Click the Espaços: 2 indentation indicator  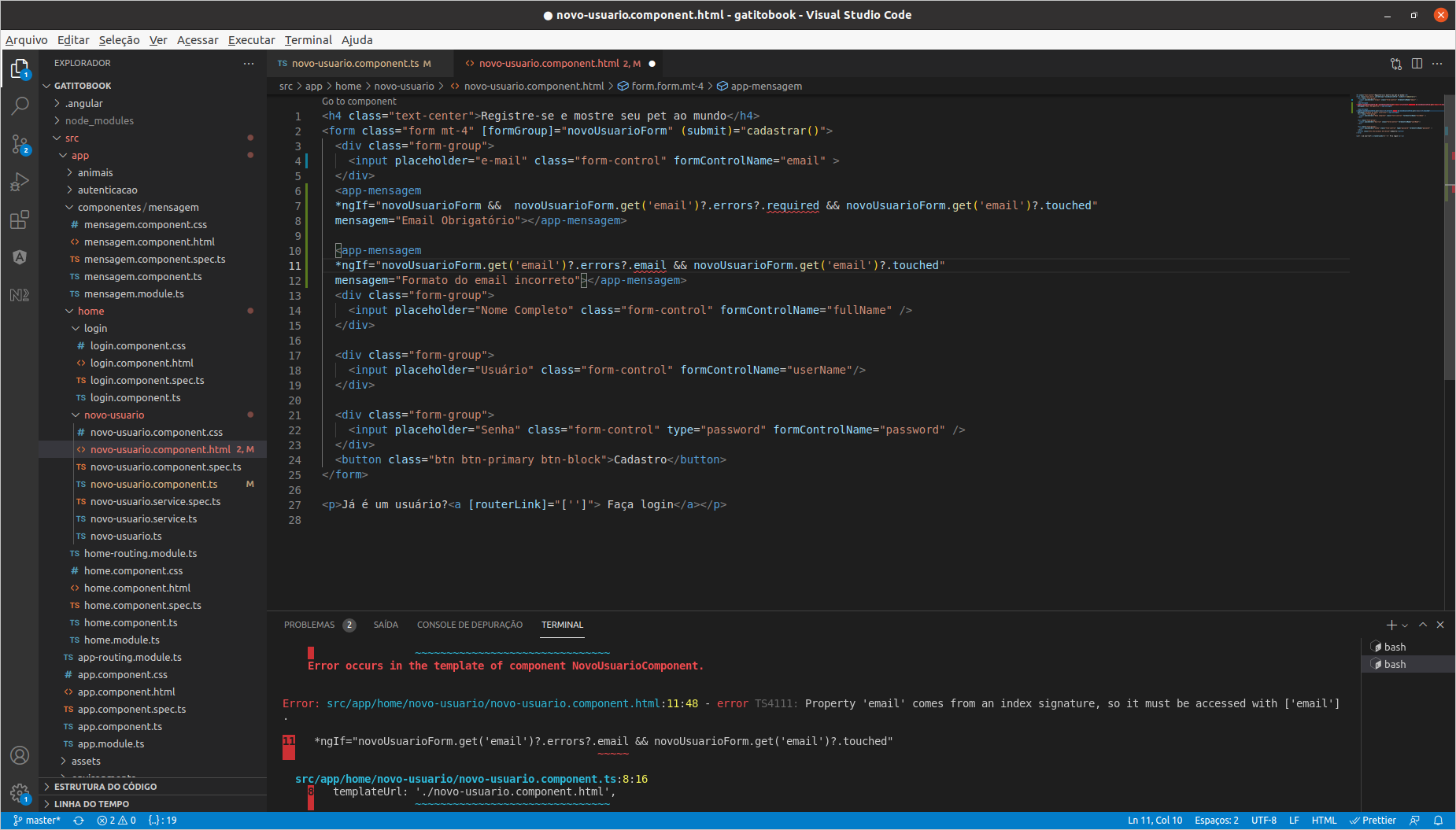point(1216,820)
